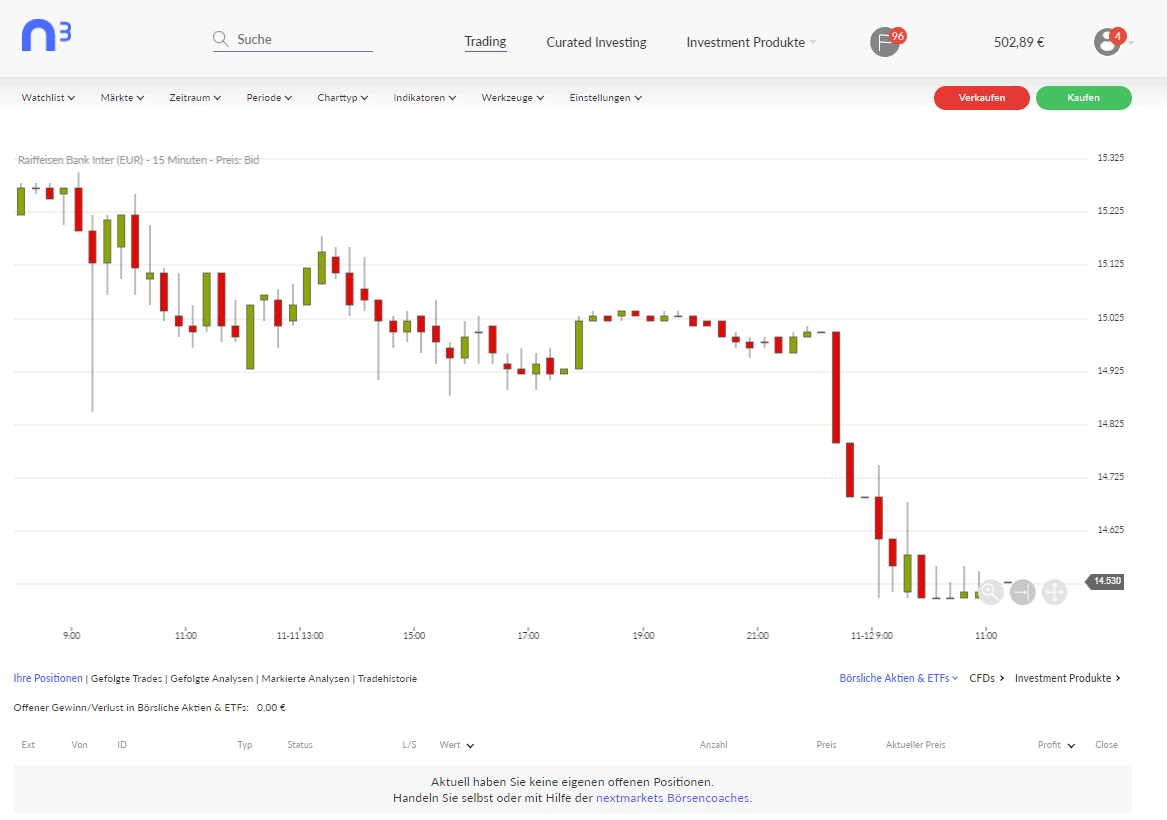Open flag notifications with badge 96

click(886, 42)
